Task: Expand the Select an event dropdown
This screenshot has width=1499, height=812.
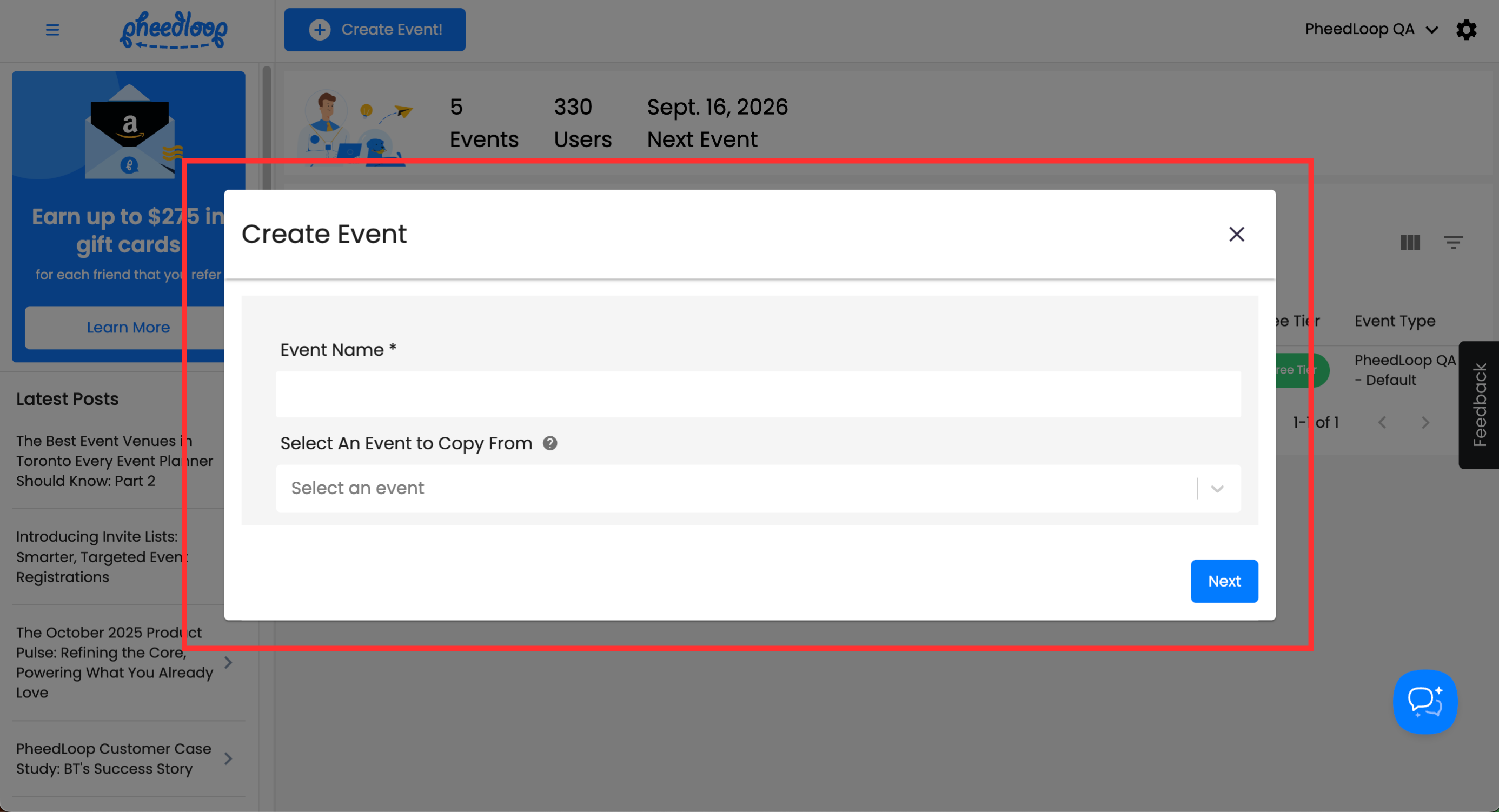Action: point(1217,489)
